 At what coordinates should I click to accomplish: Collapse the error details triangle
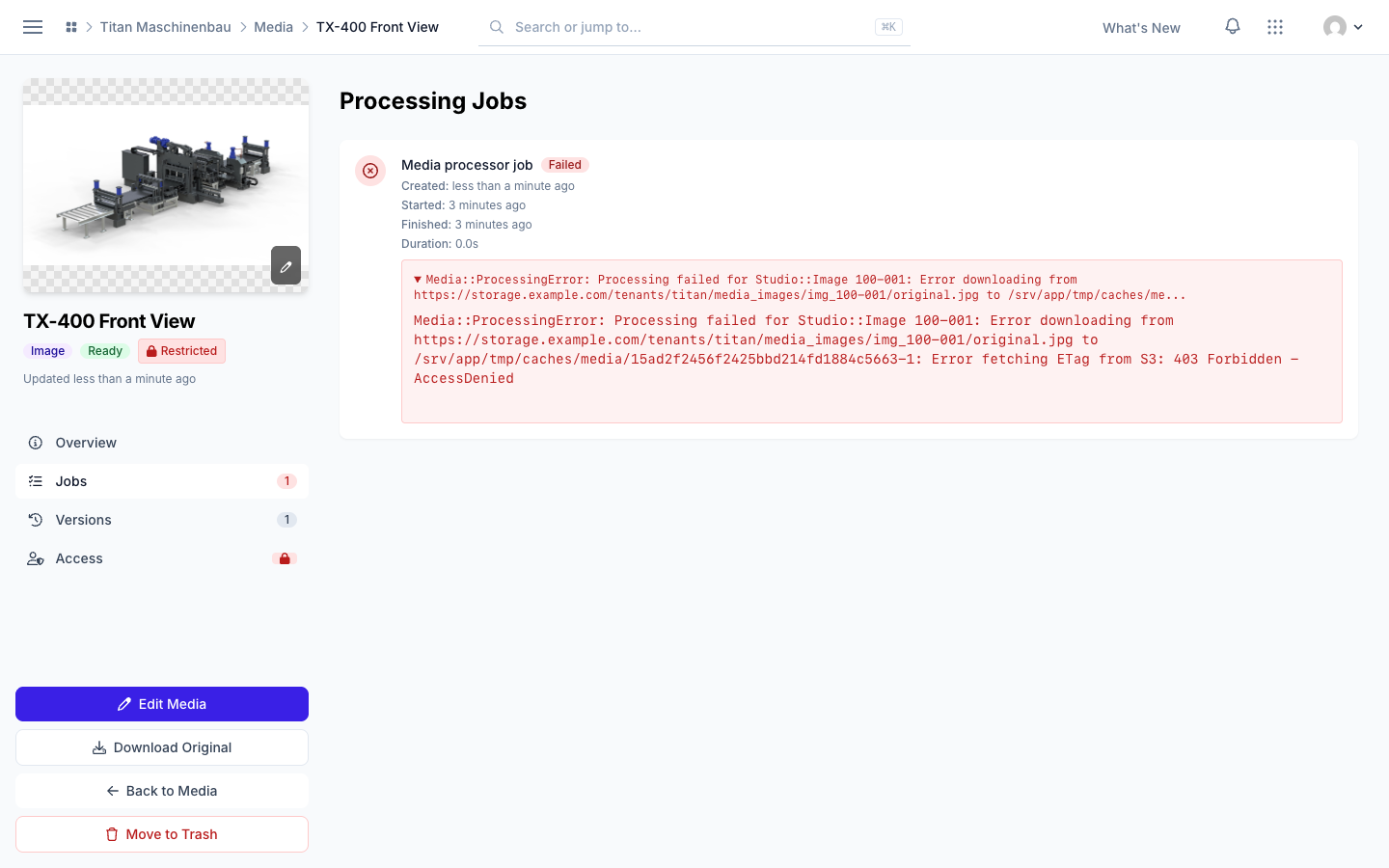pyautogui.click(x=418, y=280)
